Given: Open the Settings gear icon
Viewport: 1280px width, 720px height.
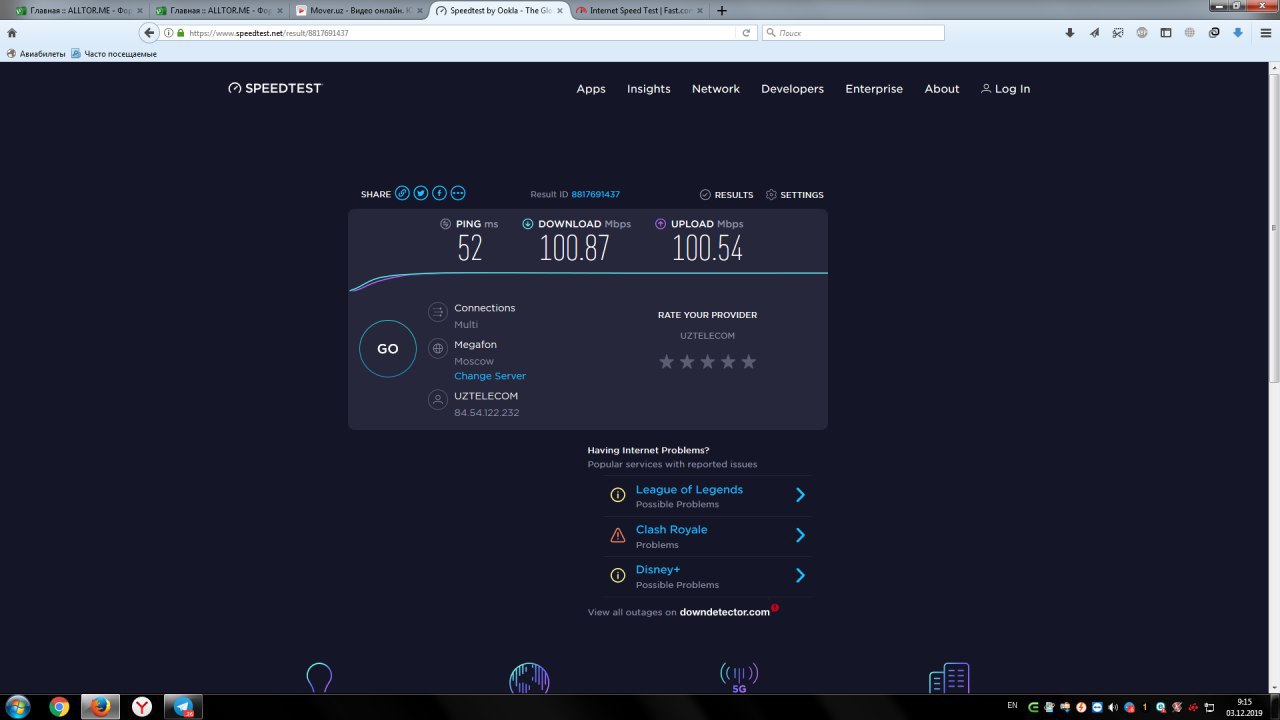Looking at the screenshot, I should [x=771, y=195].
